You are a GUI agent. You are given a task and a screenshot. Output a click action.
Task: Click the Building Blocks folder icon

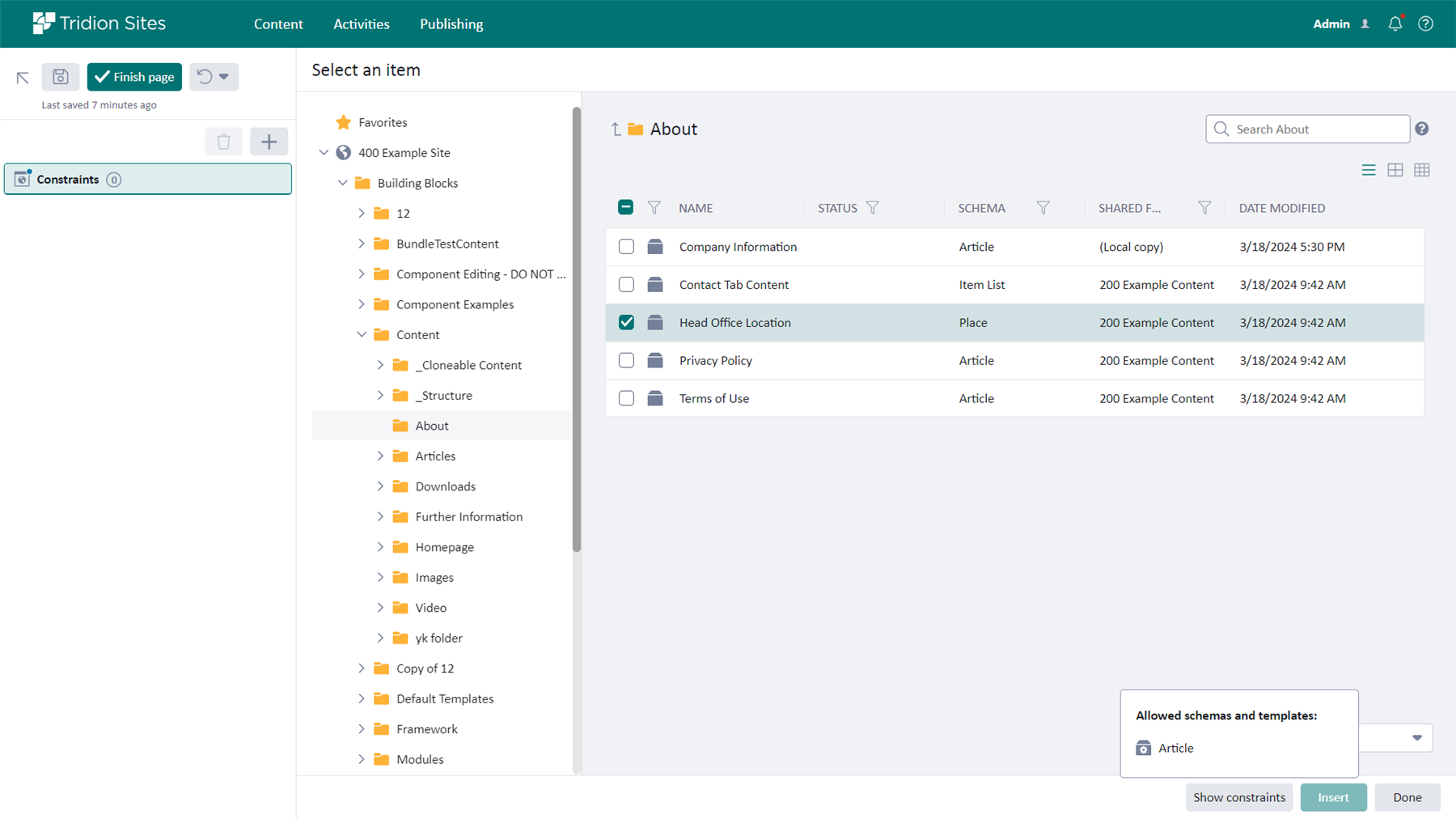pos(362,183)
